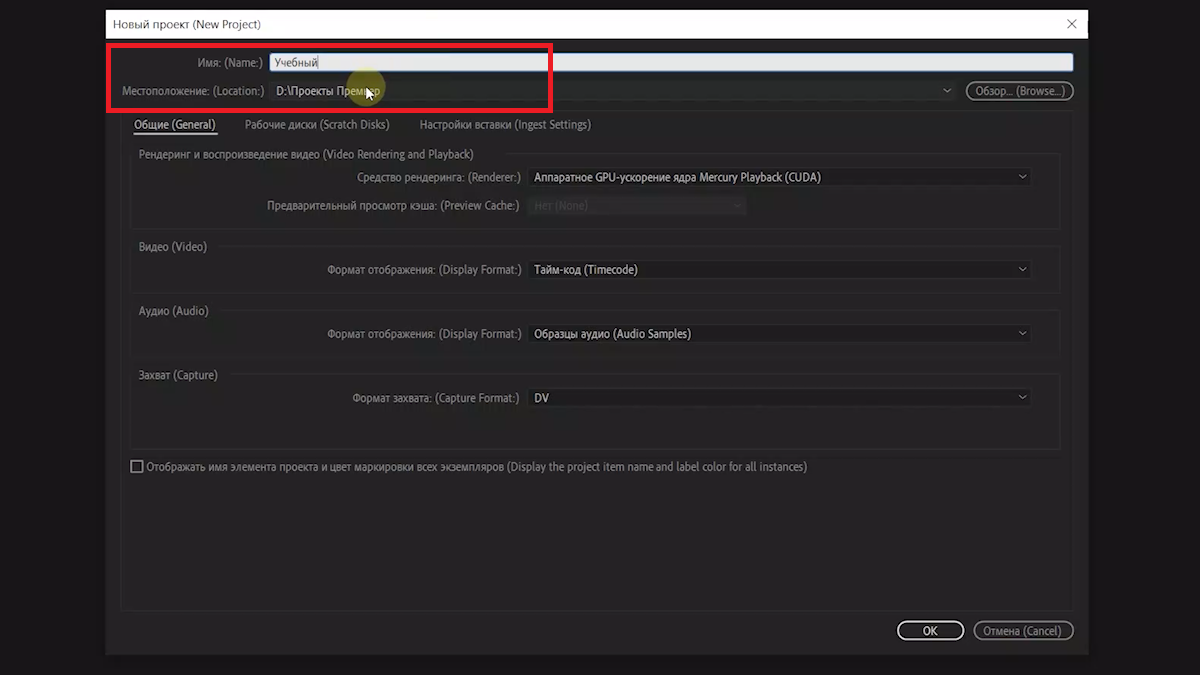
Task: Click the Video Rendering and Playback label
Action: (306, 154)
